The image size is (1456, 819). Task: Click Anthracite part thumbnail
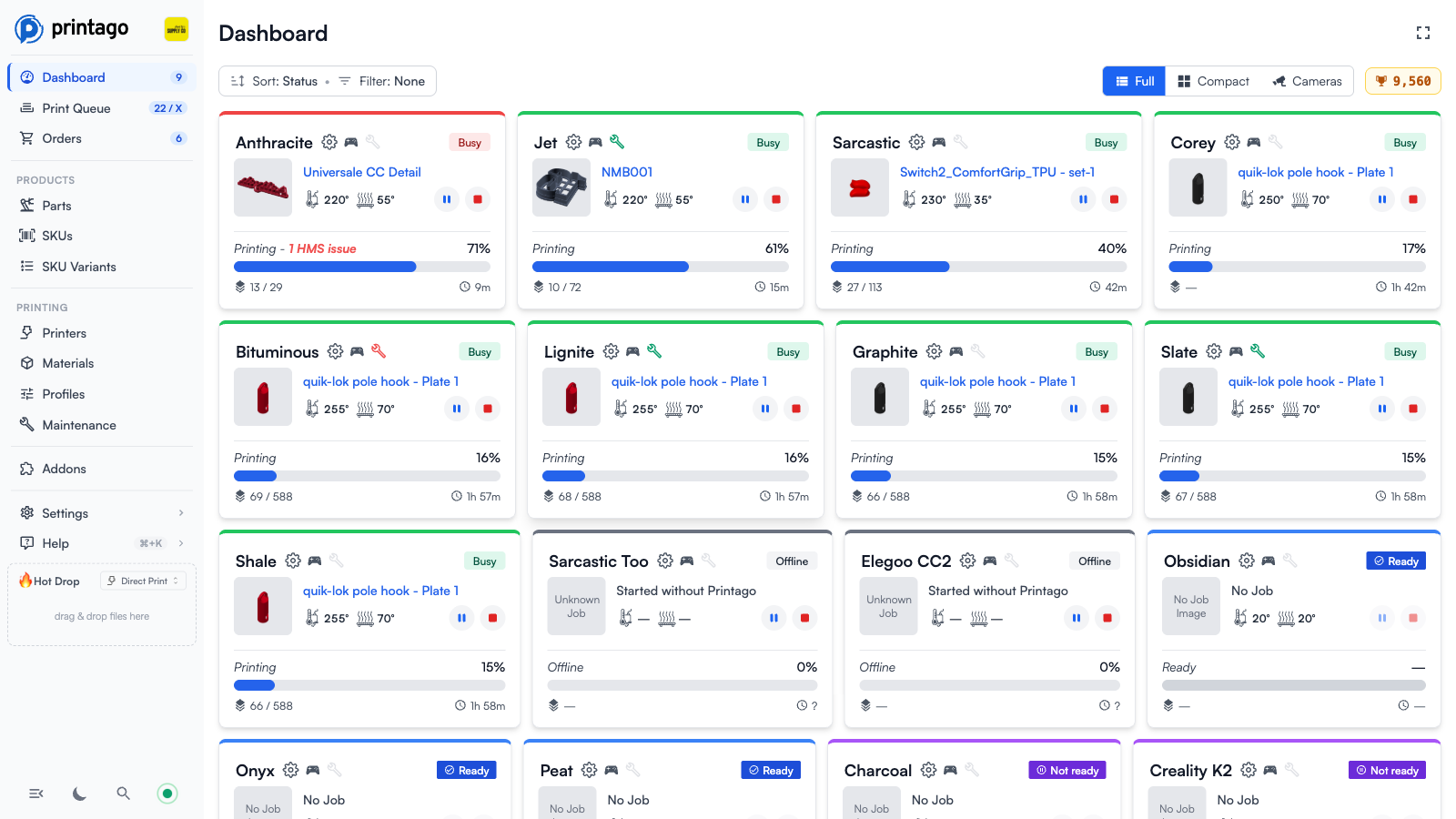(263, 187)
